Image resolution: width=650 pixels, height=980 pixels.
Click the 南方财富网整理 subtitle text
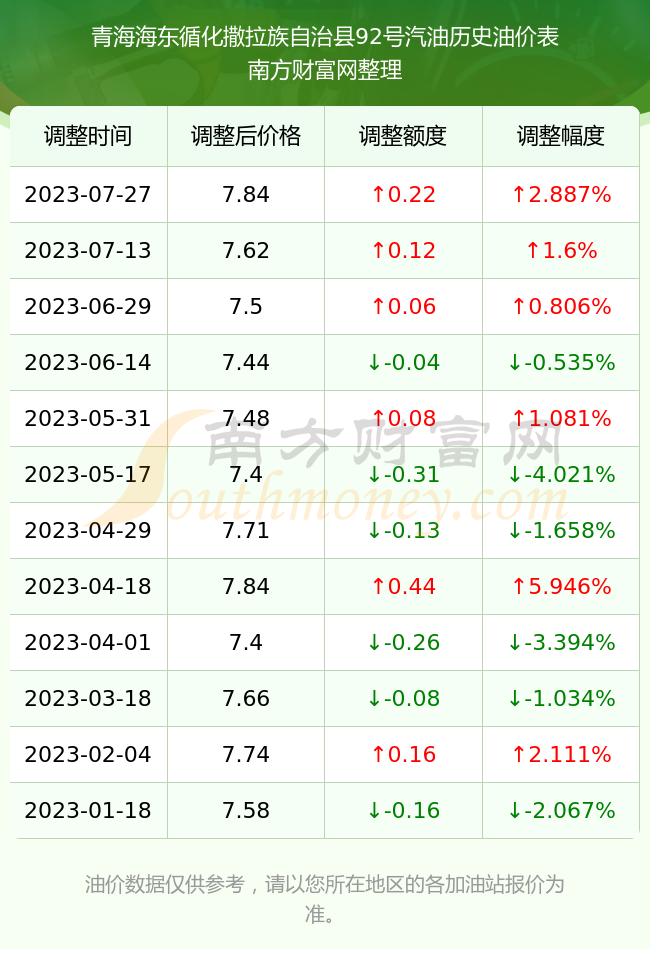pos(325,69)
